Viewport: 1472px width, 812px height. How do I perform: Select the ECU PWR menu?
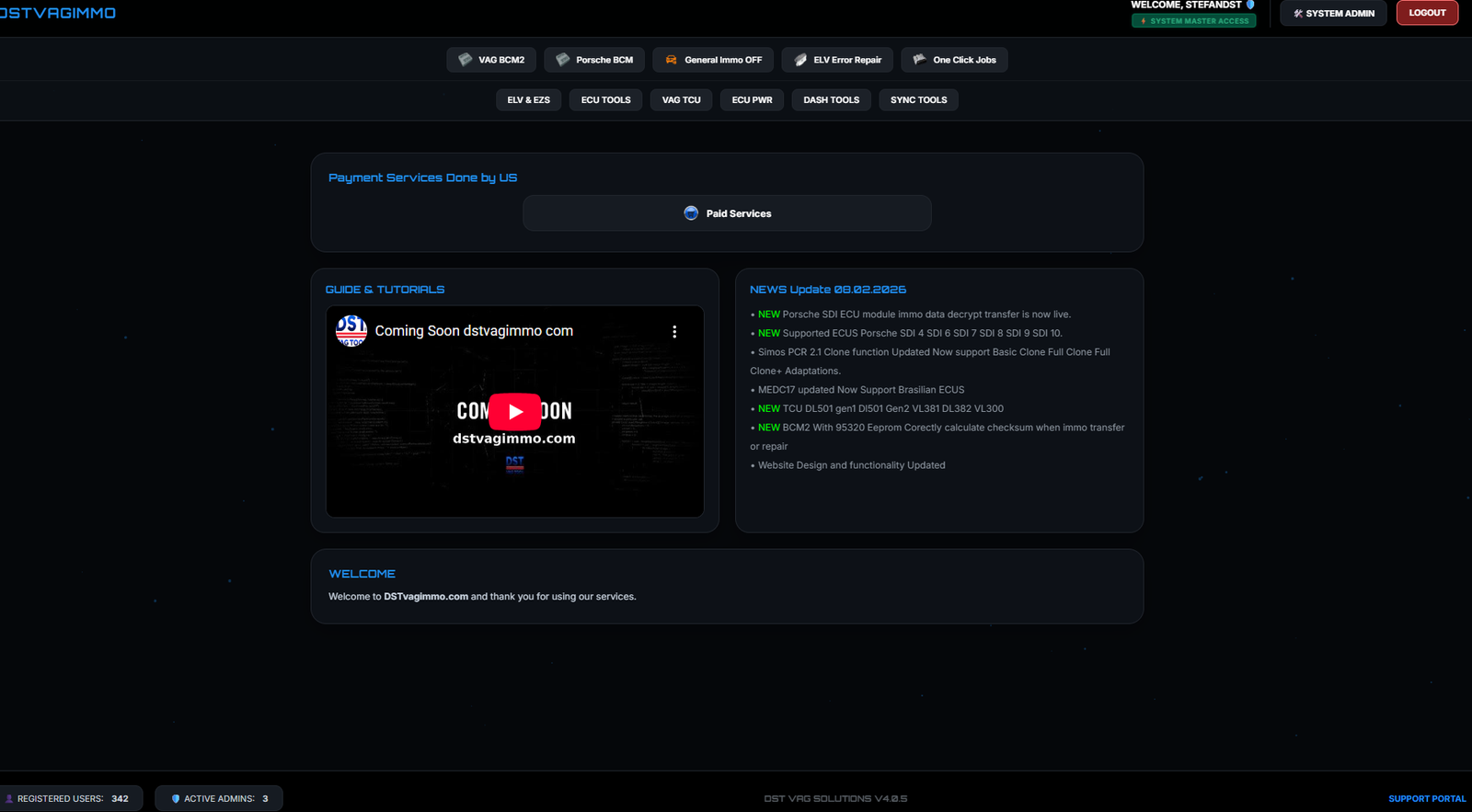point(753,100)
